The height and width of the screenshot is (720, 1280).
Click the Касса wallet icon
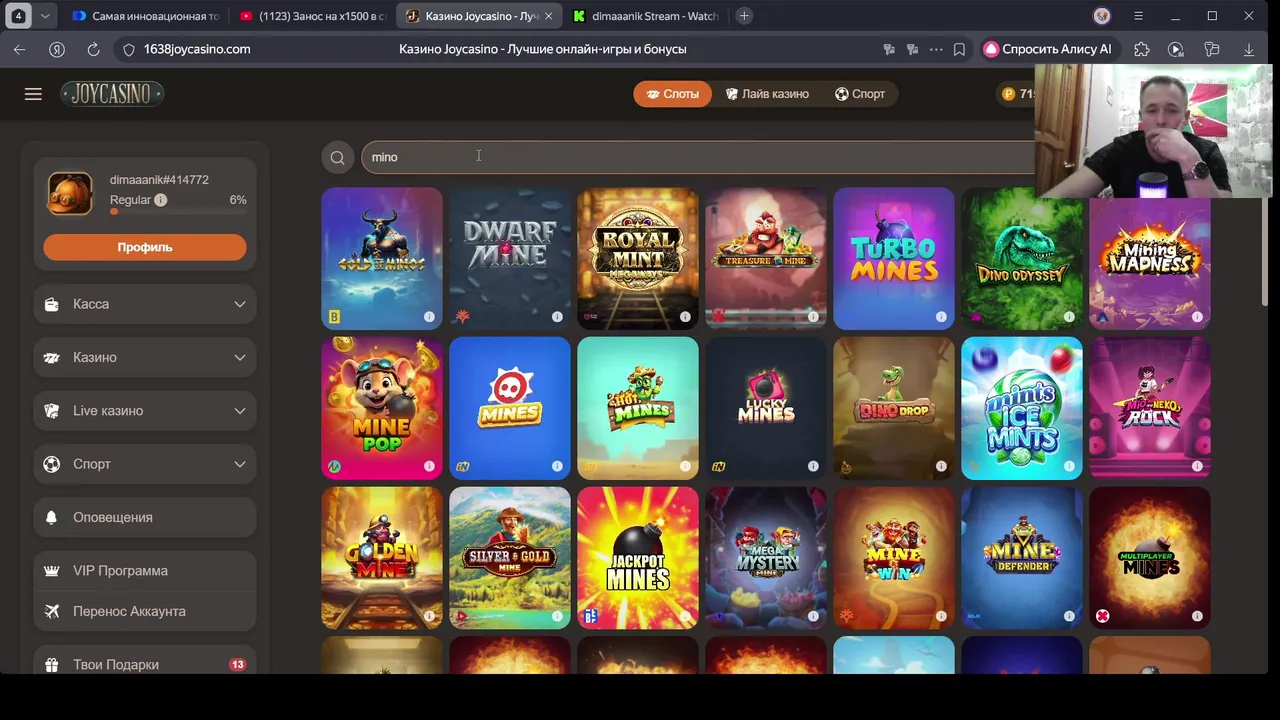(x=52, y=304)
